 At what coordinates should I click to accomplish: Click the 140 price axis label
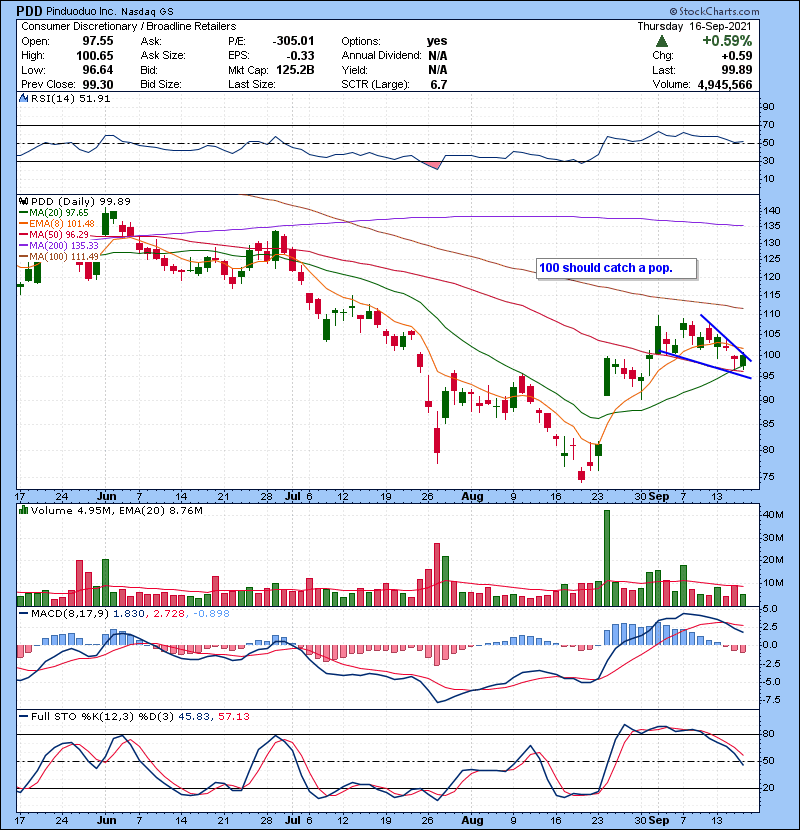pos(772,211)
